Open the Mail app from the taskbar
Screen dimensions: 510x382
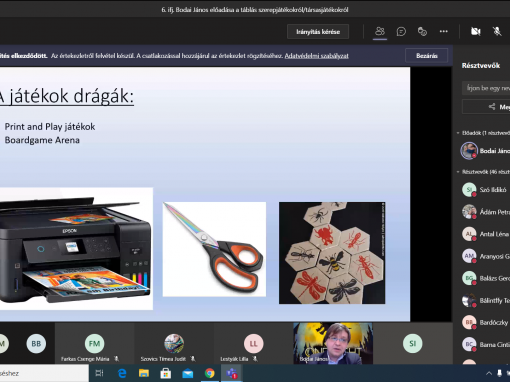(x=188, y=373)
